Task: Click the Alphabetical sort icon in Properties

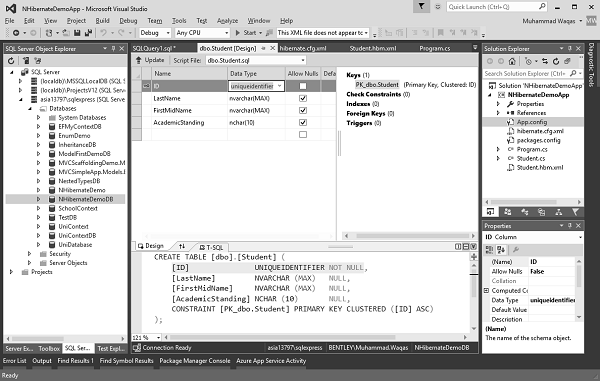Action: pos(501,250)
